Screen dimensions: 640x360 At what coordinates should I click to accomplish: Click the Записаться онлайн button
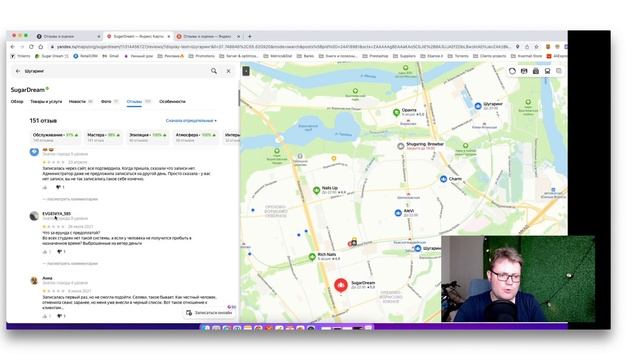coord(209,313)
